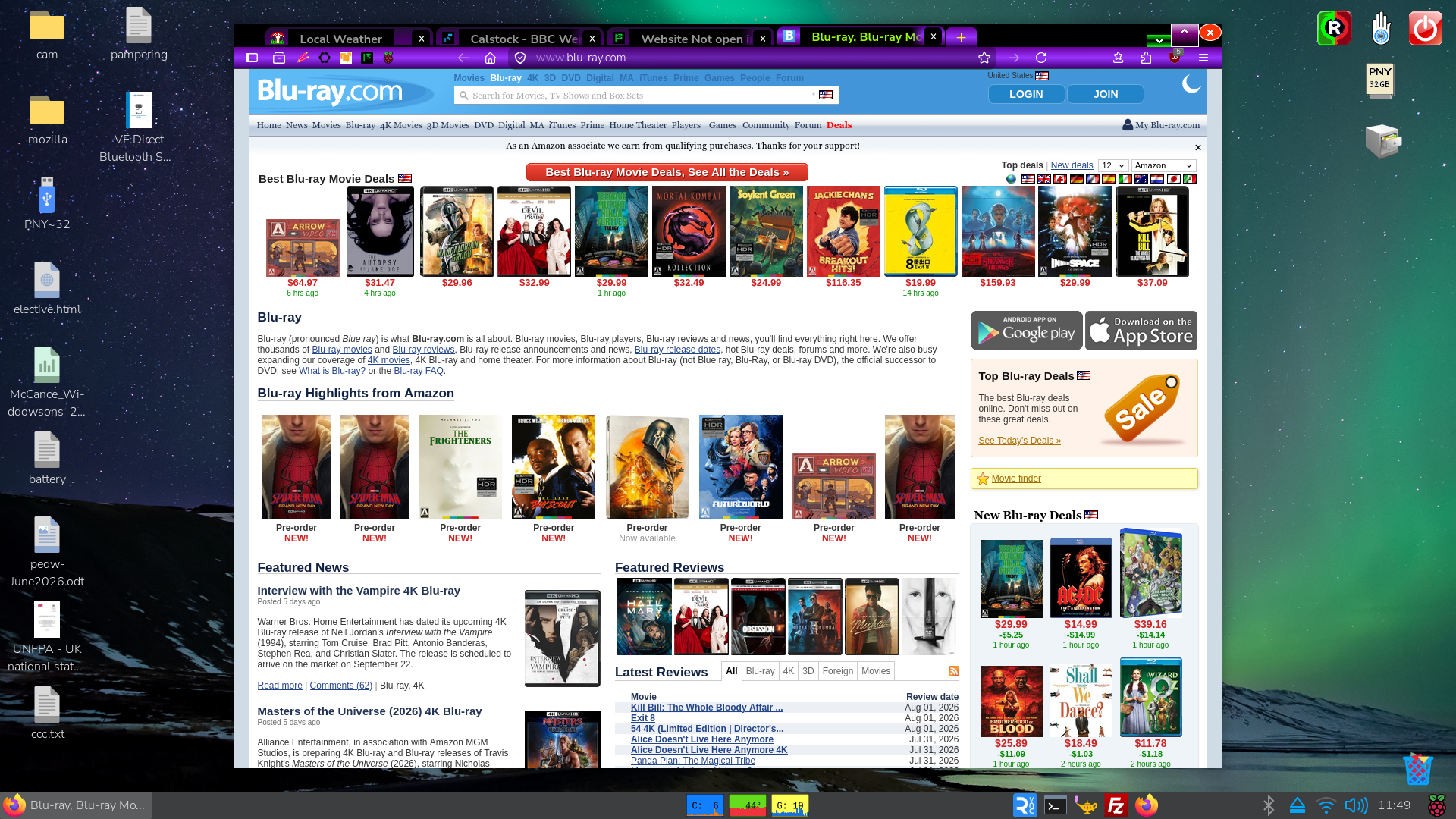This screenshot has height=819, width=1456.
Task: Open Home Theater in the site navigation
Action: (638, 125)
